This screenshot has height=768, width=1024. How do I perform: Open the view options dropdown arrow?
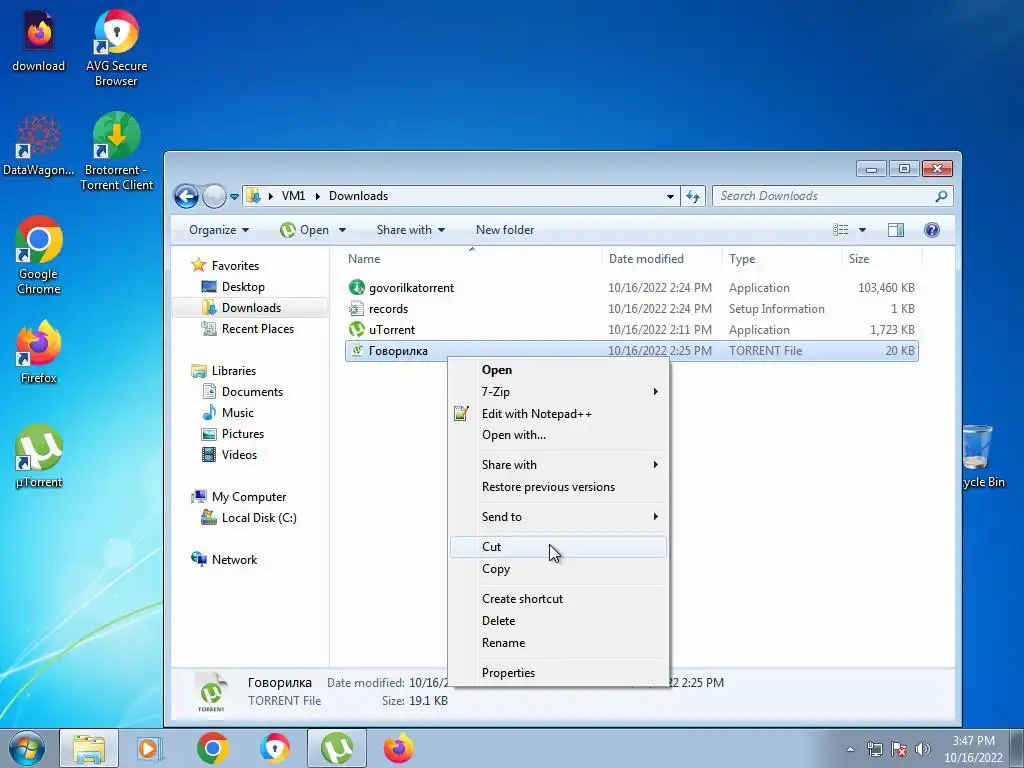[x=862, y=230]
